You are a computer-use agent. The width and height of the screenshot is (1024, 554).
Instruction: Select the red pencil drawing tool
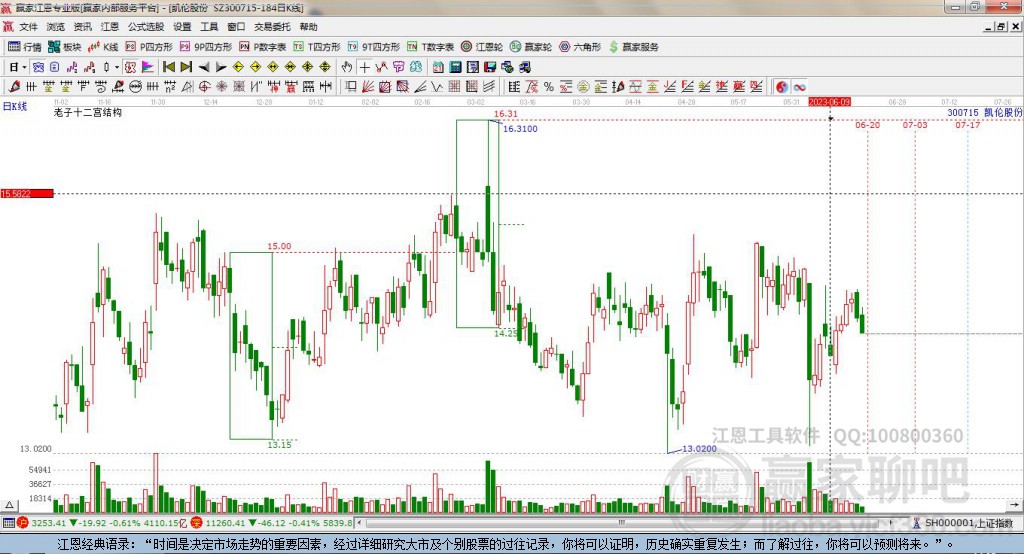(x=14, y=86)
